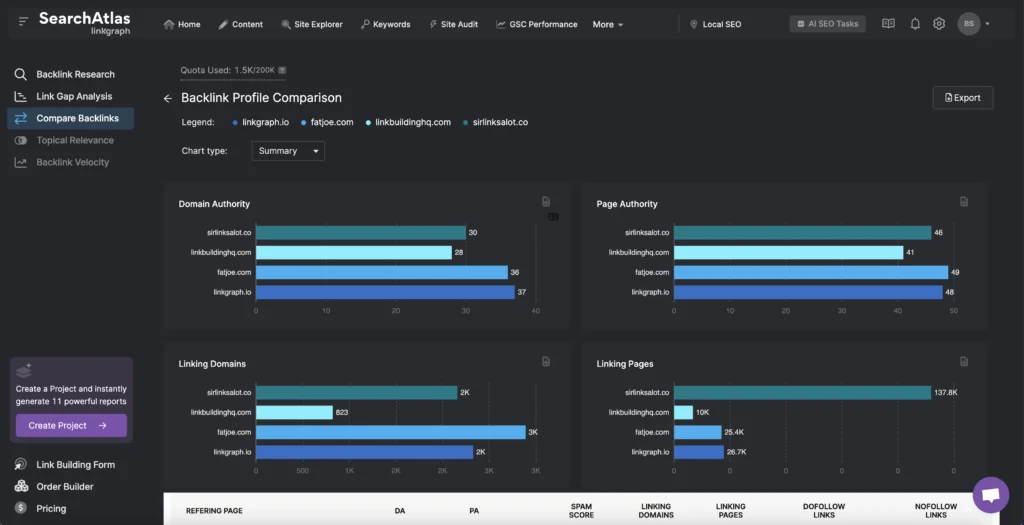Open the chat support bubble
Image resolution: width=1024 pixels, height=525 pixels.
point(991,495)
